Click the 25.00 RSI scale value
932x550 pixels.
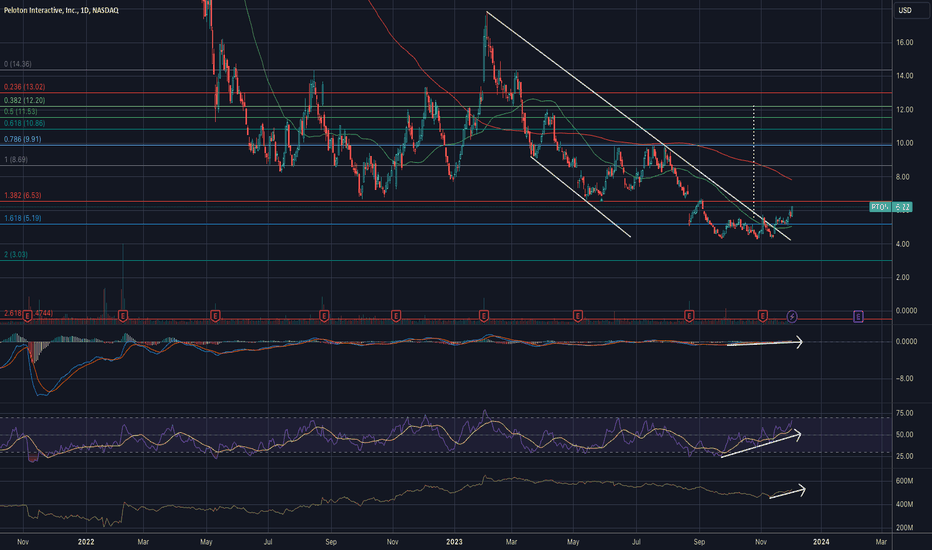905,456
